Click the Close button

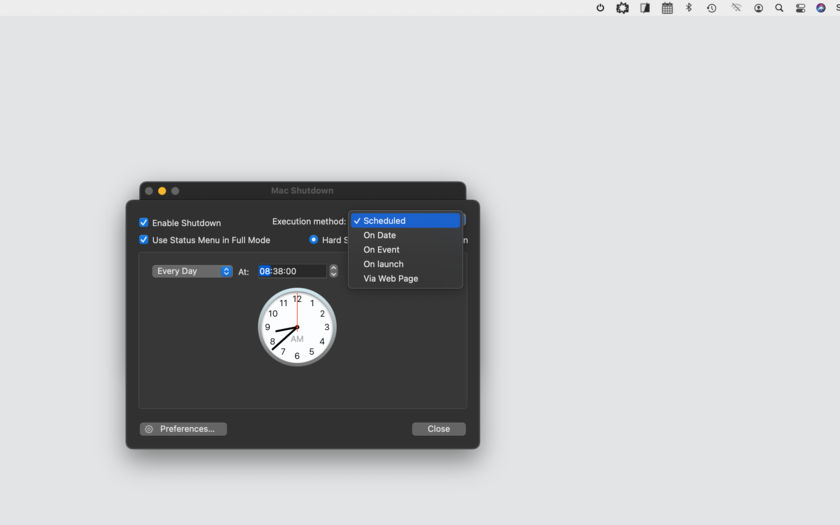[439, 429]
